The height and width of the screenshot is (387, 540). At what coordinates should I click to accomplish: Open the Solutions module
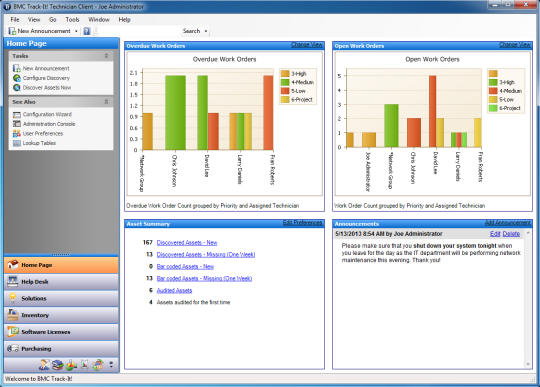pos(61,299)
